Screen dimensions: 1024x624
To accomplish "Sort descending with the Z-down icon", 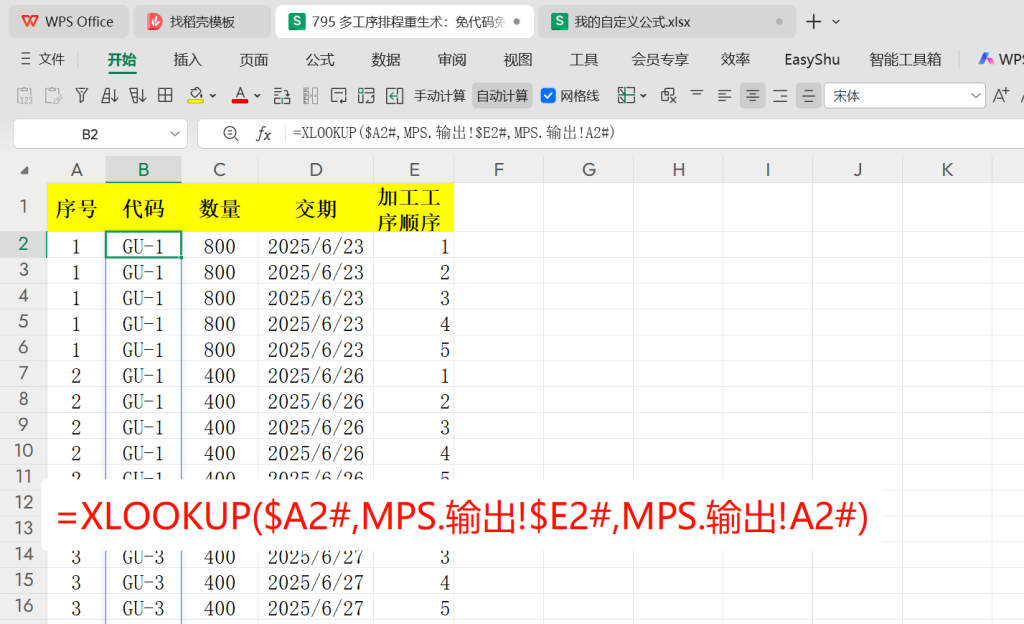I will click(x=137, y=96).
